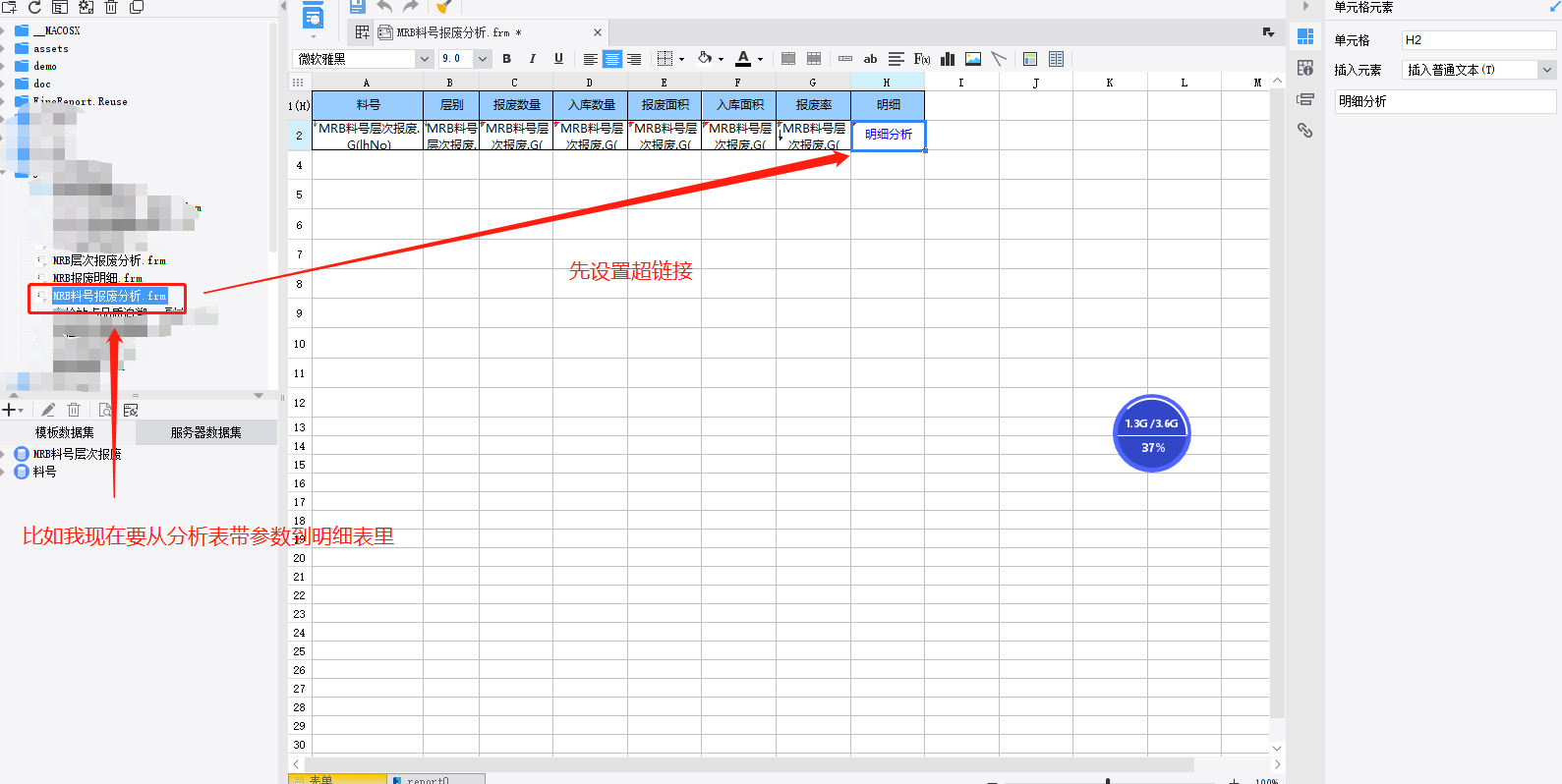Insert plain text with the ab icon

870,59
